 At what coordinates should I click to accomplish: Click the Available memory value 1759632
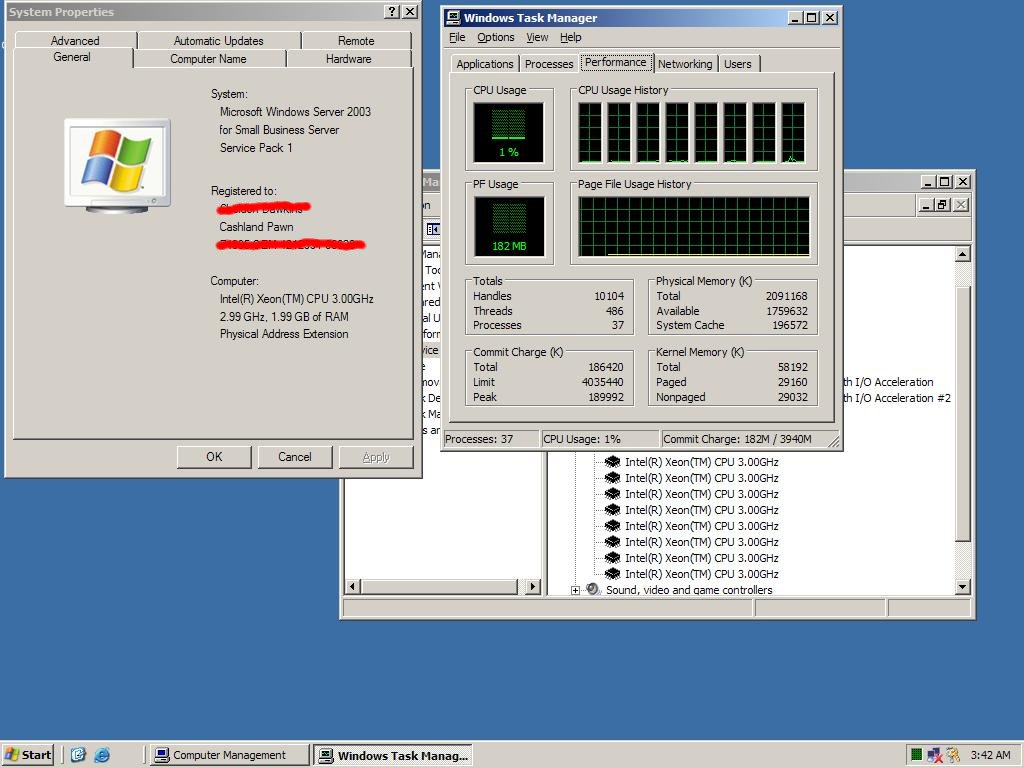pos(786,311)
